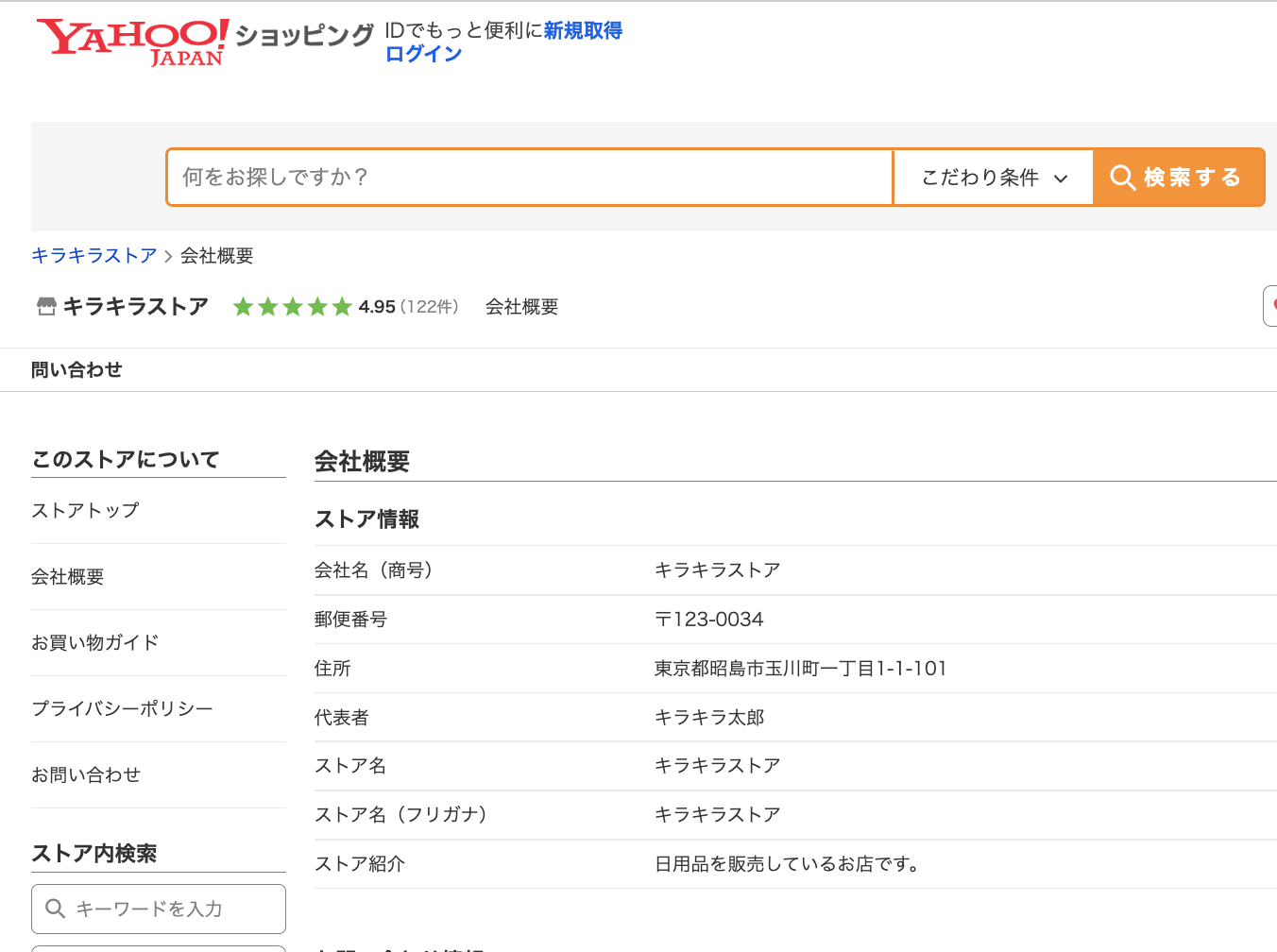Click the このストアについて heading
1277x952 pixels.
126,460
